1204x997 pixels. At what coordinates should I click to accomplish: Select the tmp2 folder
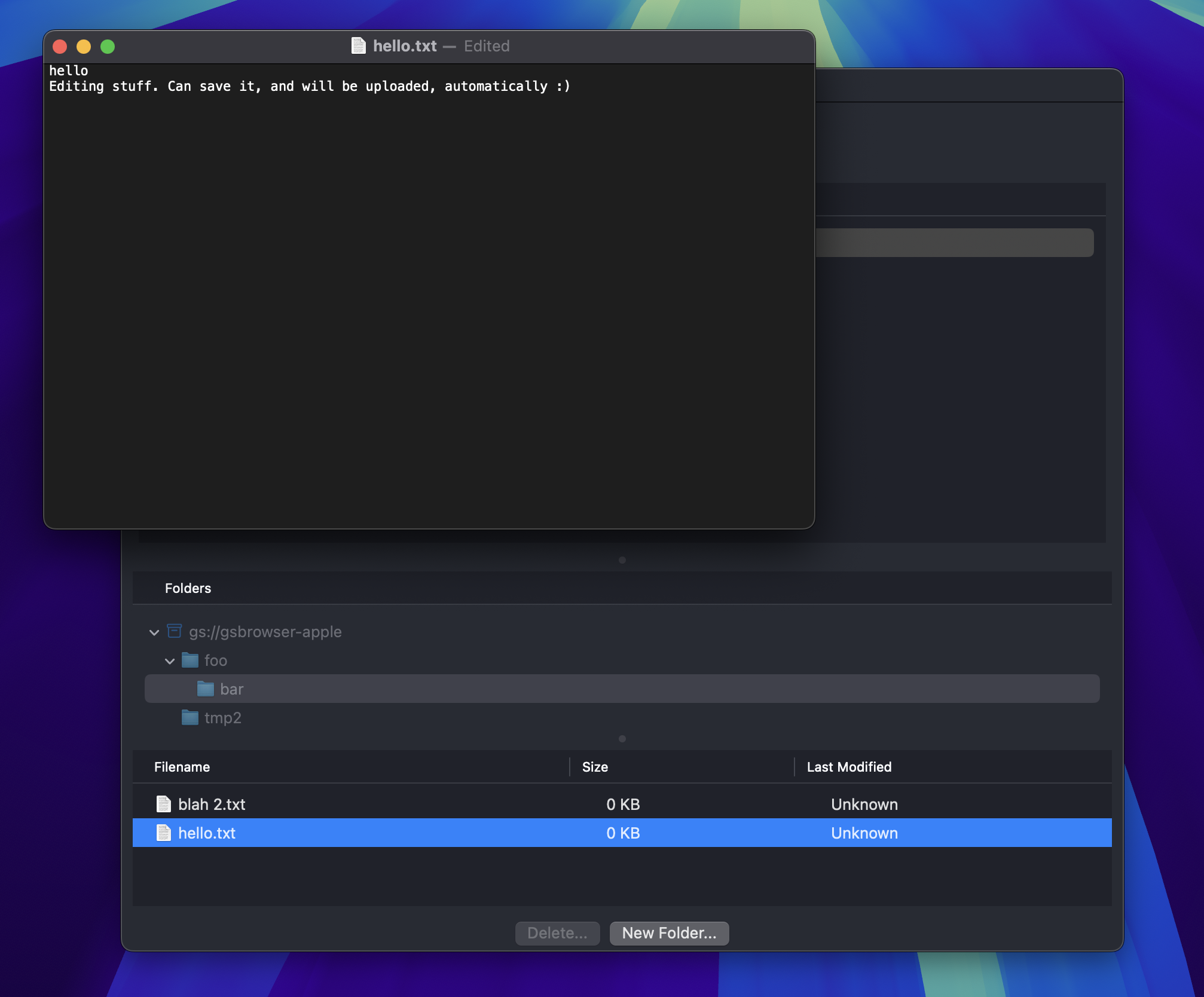(222, 717)
